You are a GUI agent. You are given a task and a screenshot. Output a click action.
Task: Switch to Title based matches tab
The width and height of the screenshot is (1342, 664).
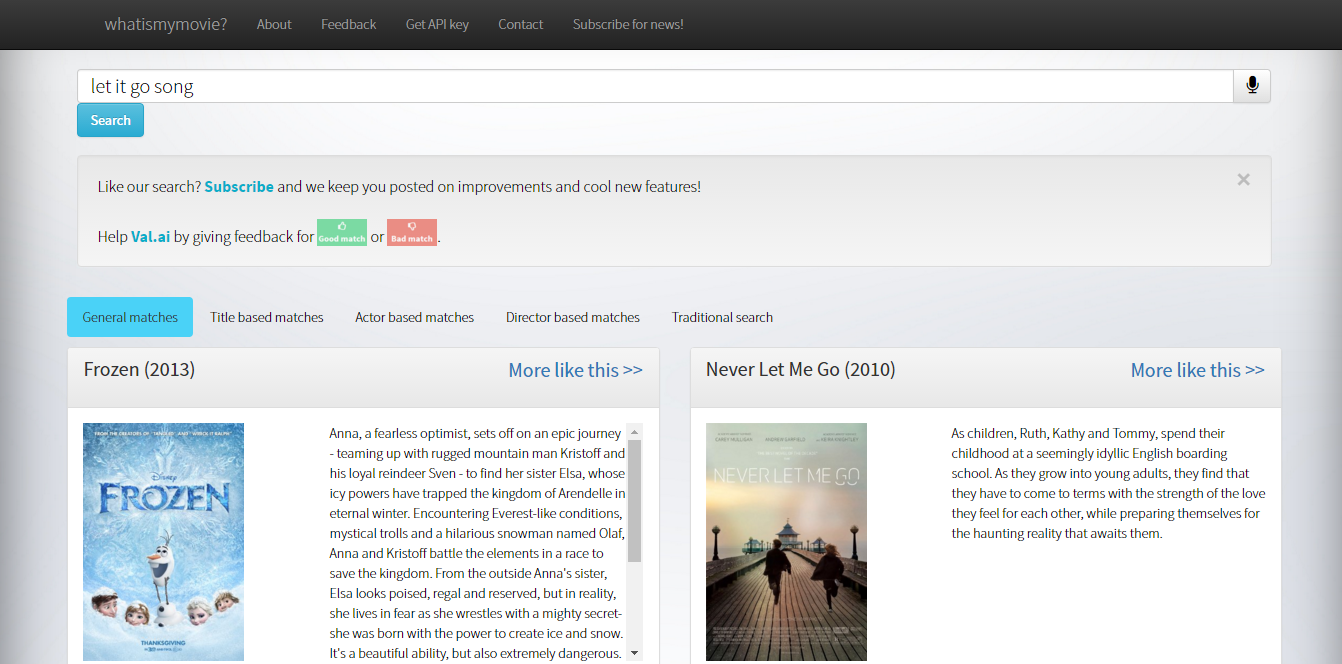[267, 317]
